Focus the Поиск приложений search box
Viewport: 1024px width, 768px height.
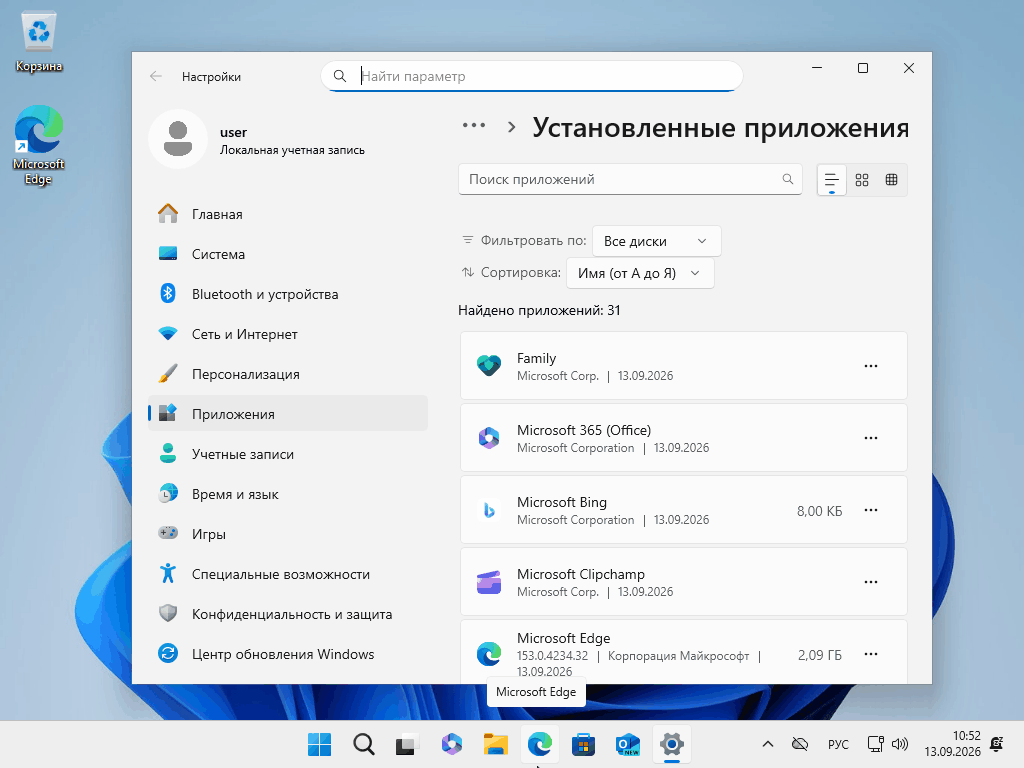630,179
